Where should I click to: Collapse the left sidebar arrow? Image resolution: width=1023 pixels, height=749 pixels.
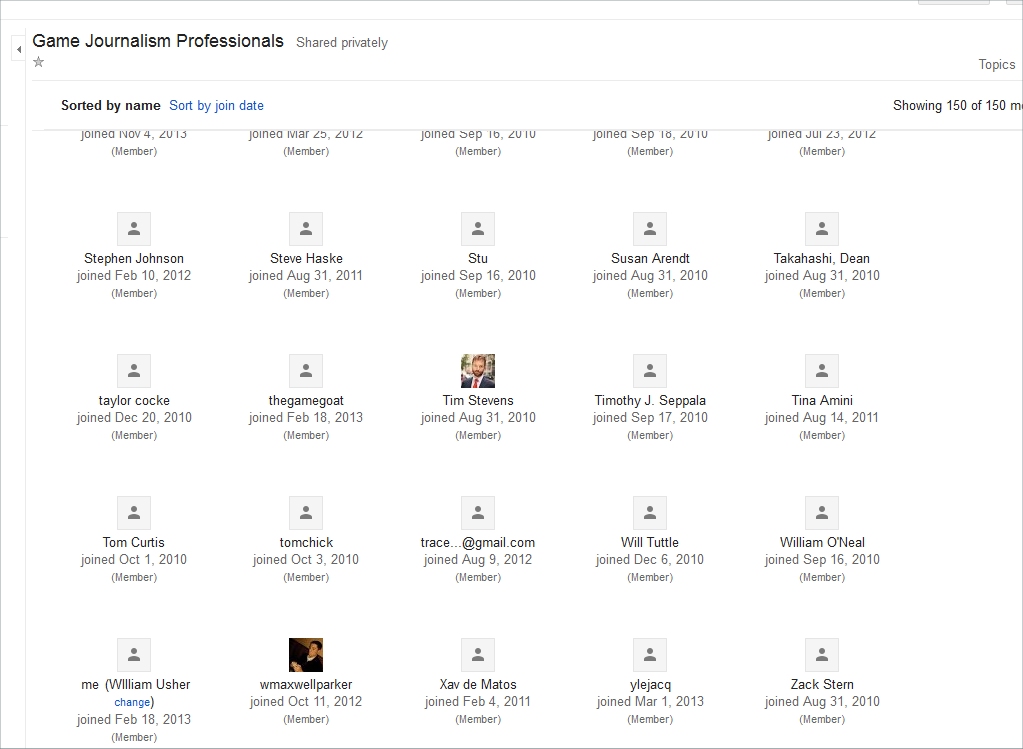18,49
